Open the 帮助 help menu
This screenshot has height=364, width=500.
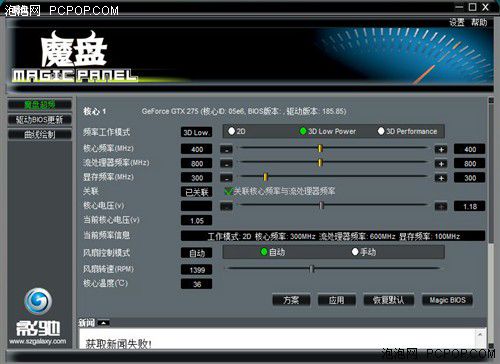point(479,22)
